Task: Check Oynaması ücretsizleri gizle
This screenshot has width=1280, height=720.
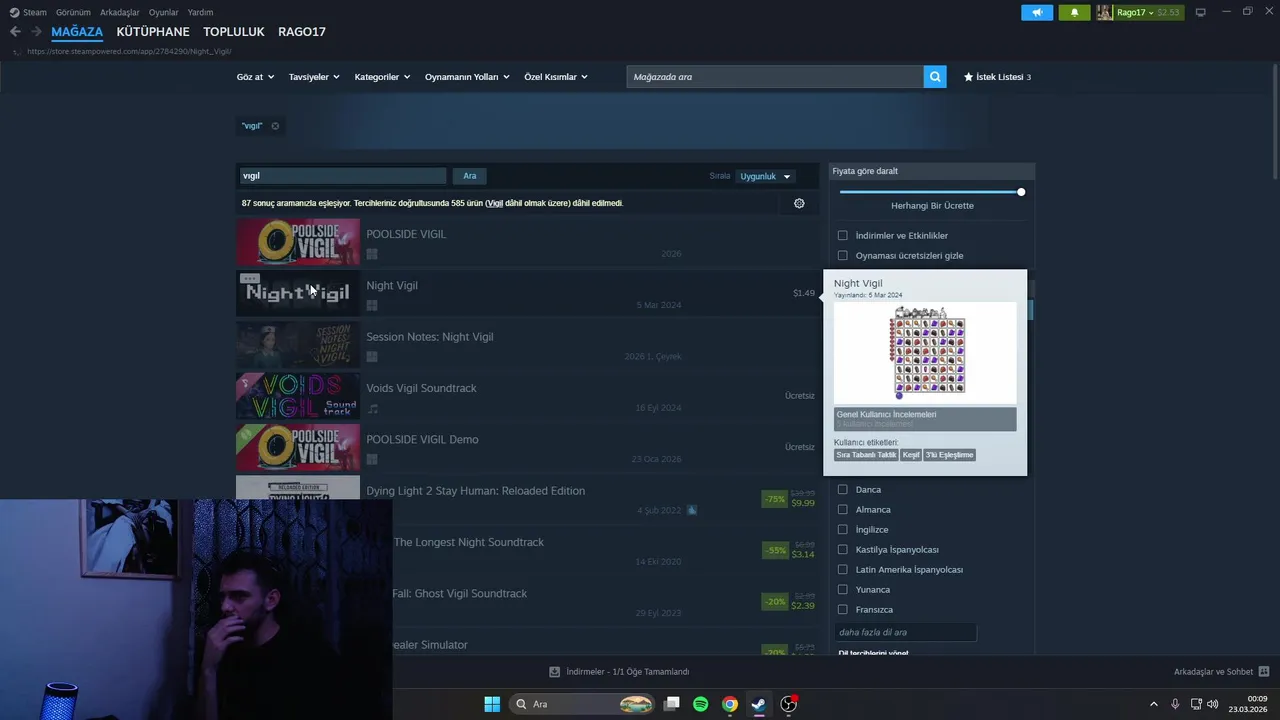Action: tap(842, 256)
